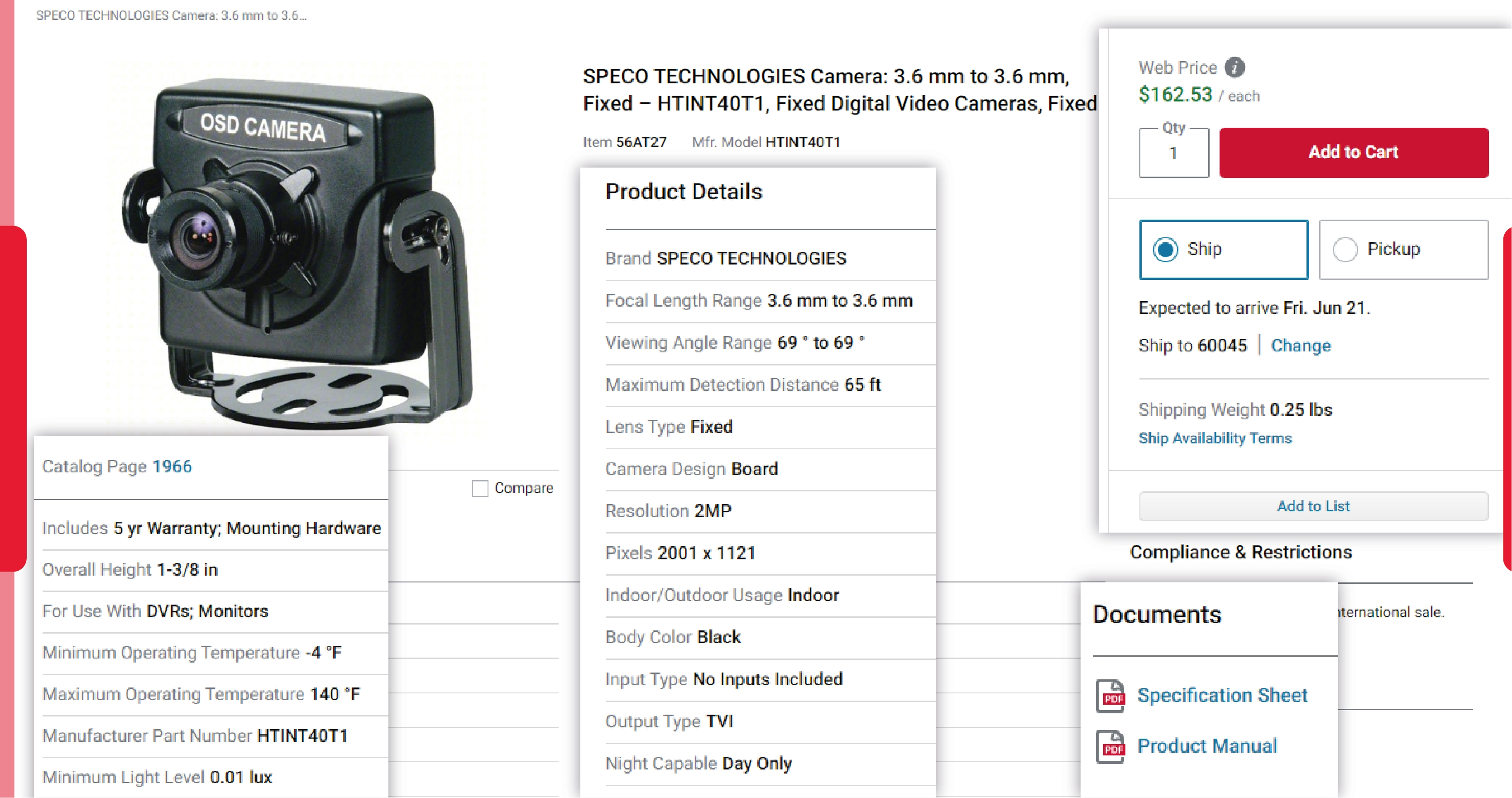
Task: Click the Add to List button
Action: point(1313,505)
